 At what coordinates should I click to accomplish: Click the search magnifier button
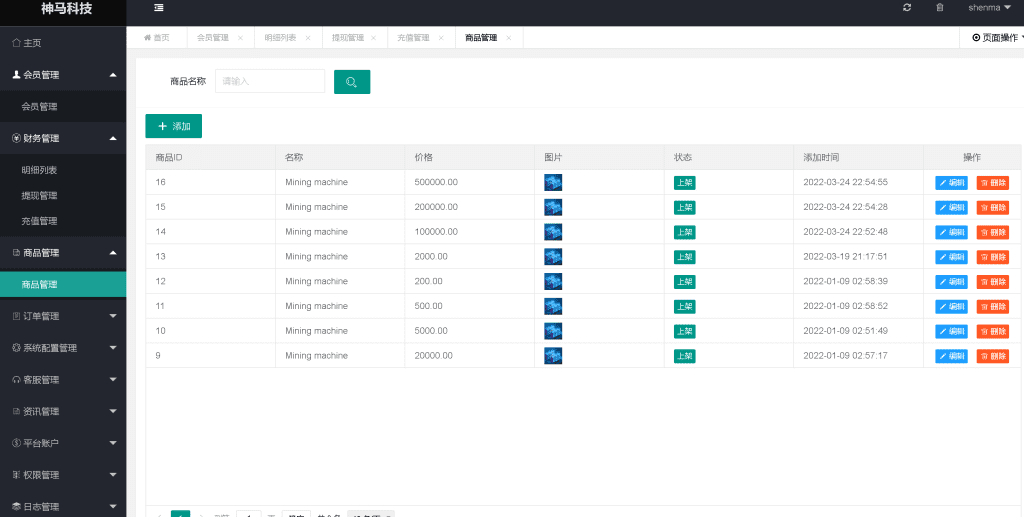click(352, 82)
